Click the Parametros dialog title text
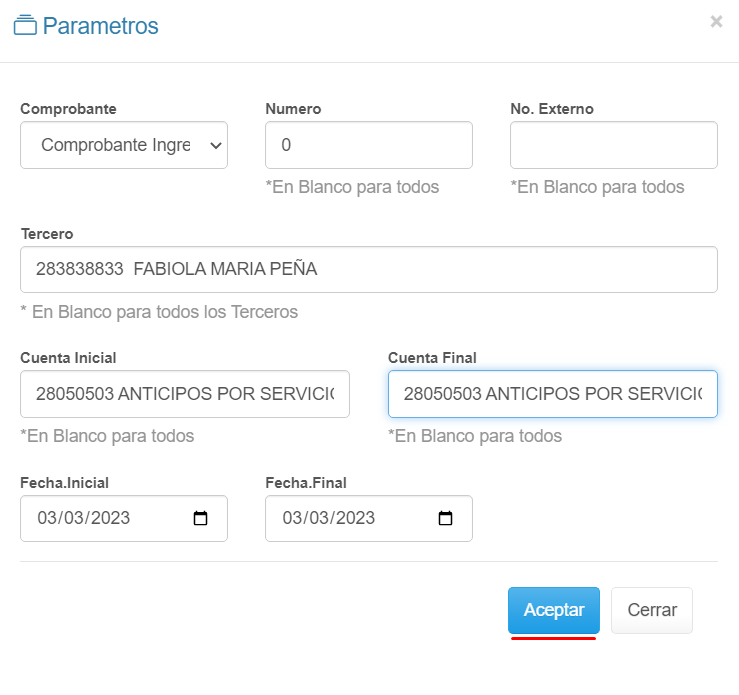 (x=100, y=26)
